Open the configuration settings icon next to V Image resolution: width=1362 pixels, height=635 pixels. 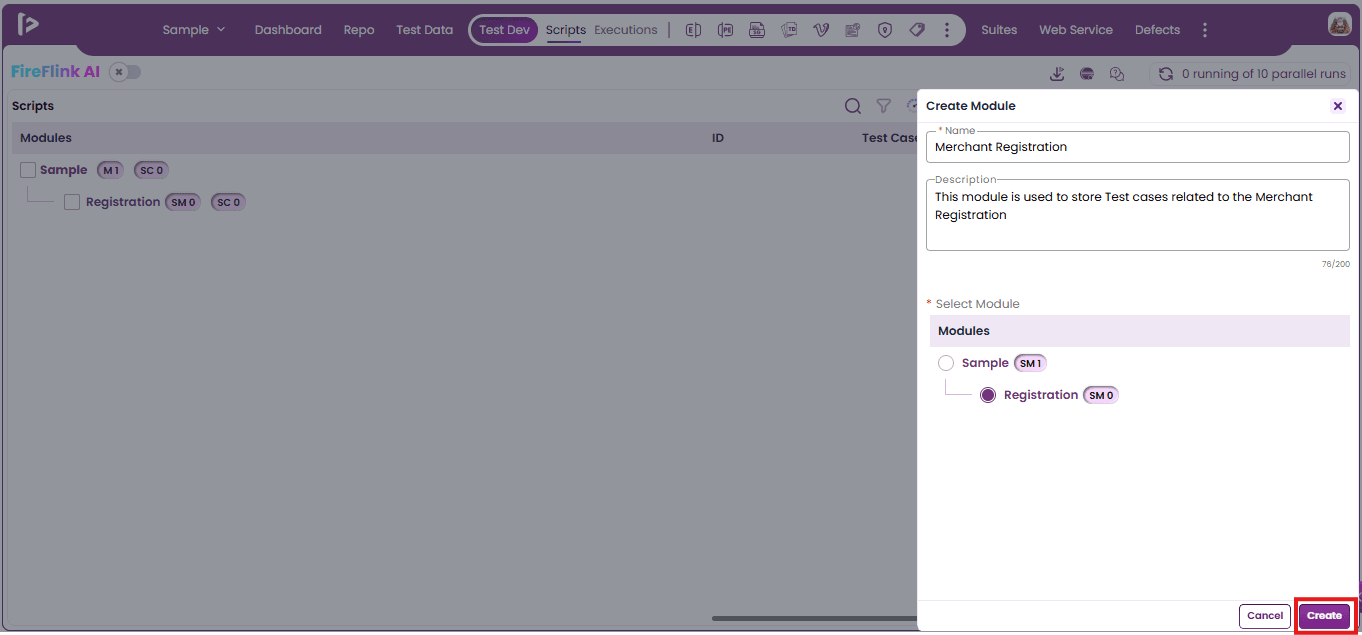853,30
